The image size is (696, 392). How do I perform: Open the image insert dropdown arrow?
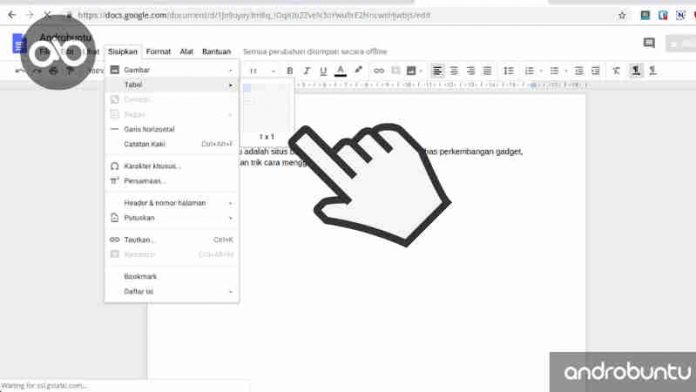(x=420, y=71)
